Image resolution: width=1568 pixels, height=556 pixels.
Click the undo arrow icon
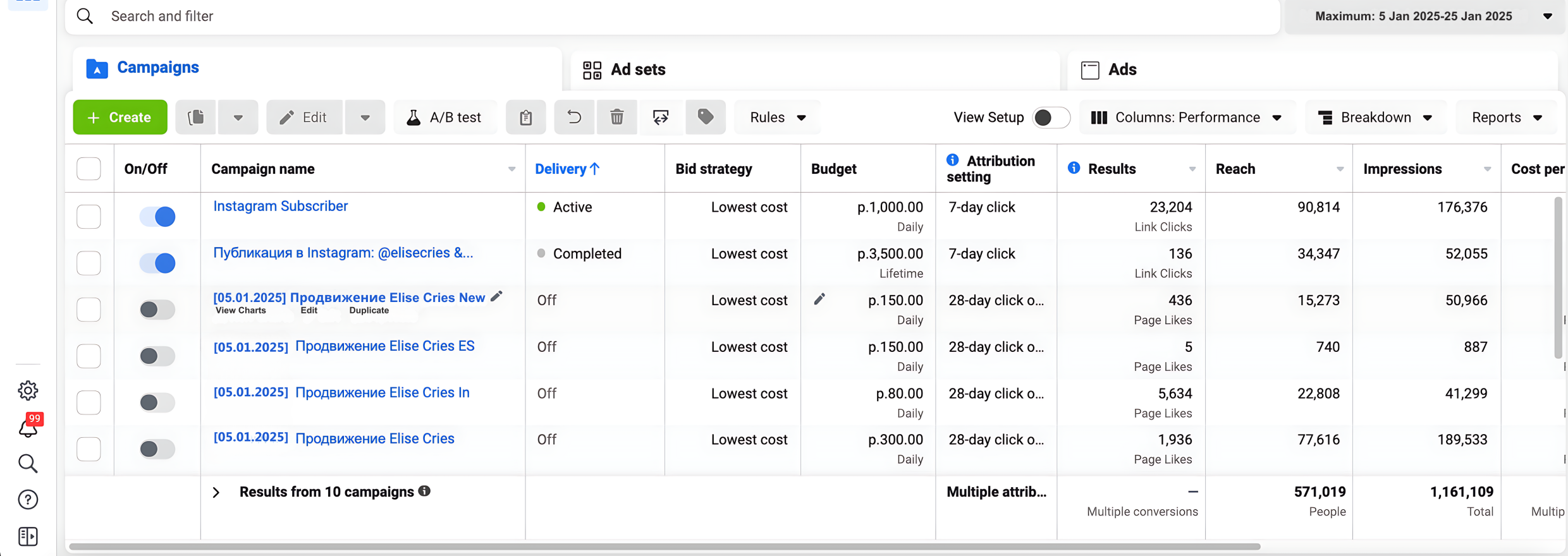click(574, 118)
